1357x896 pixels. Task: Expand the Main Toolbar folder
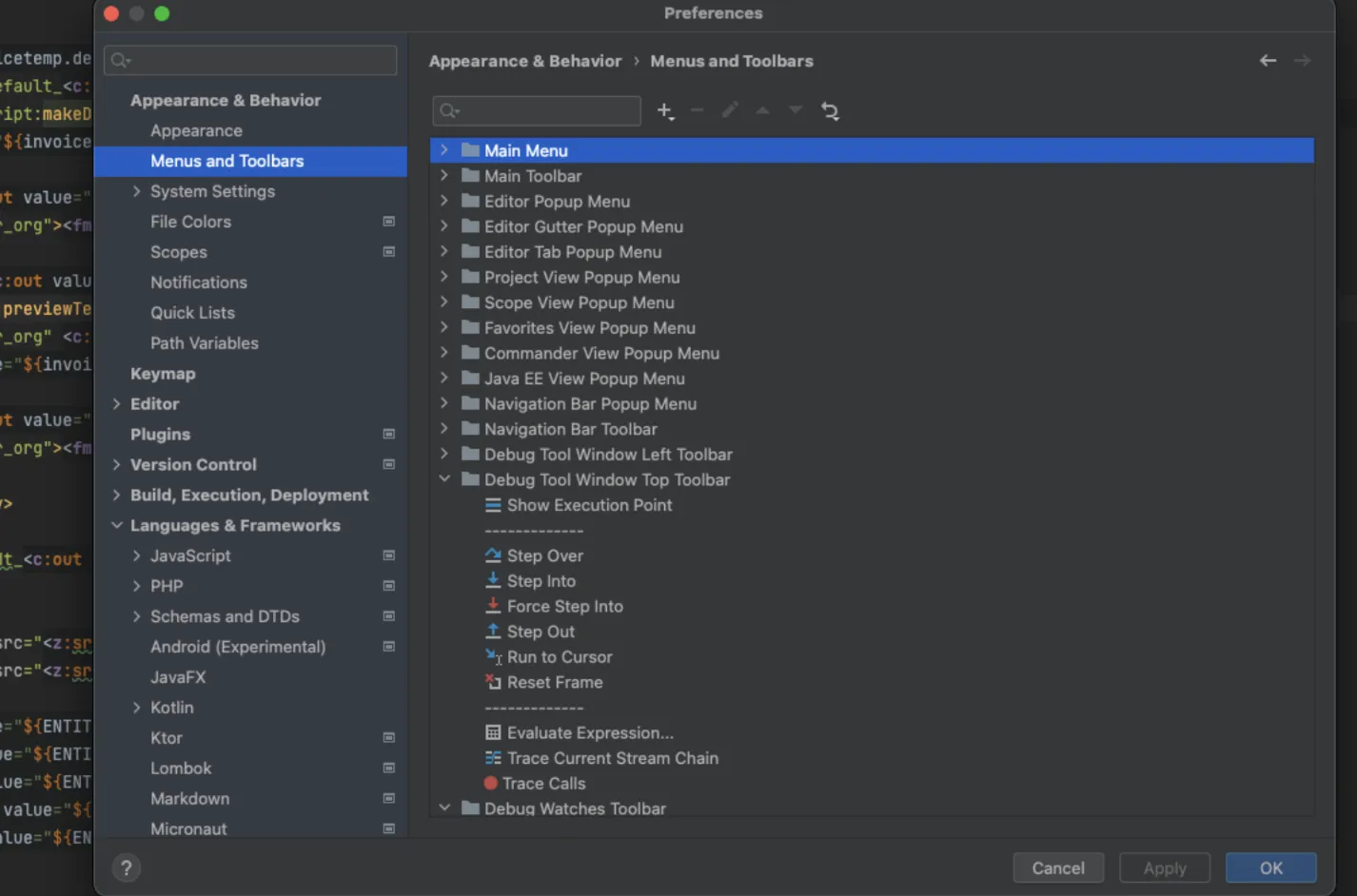click(x=444, y=176)
